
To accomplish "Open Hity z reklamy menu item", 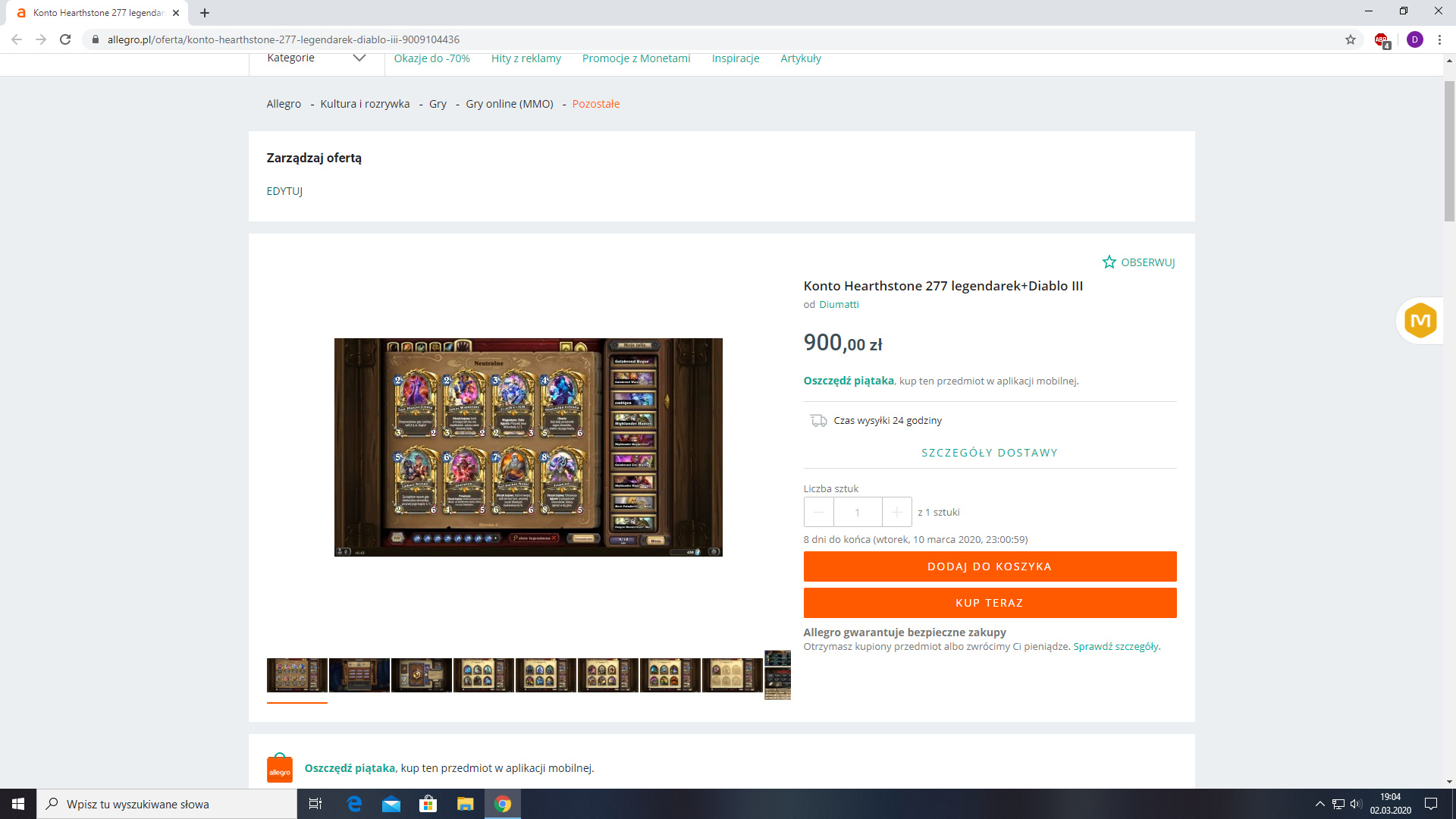I will [526, 58].
